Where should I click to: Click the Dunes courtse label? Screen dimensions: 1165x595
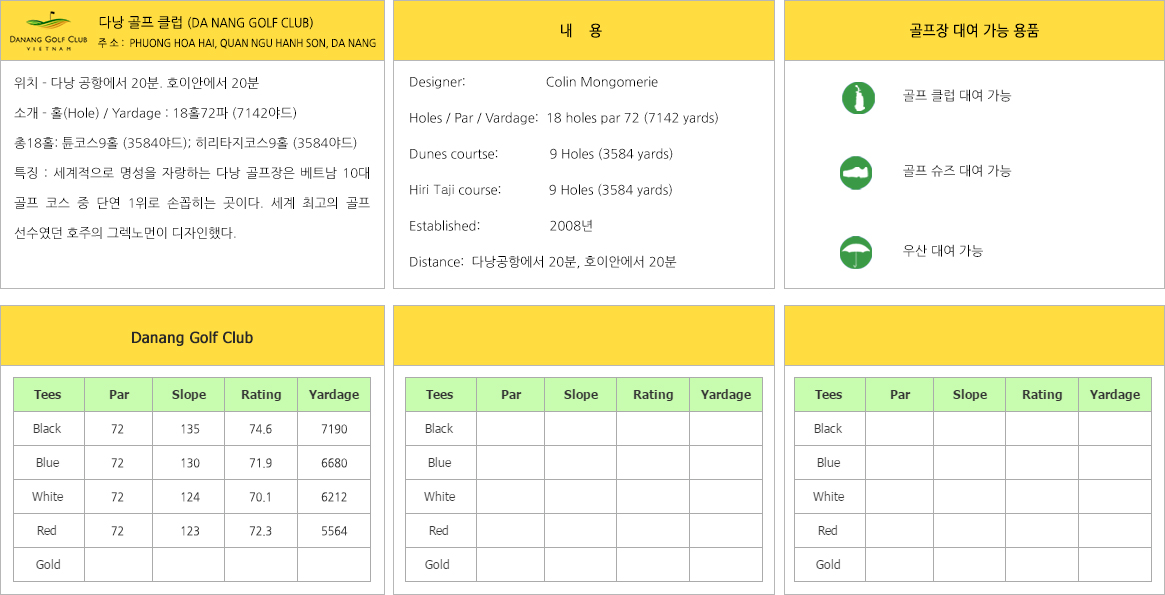click(x=452, y=154)
